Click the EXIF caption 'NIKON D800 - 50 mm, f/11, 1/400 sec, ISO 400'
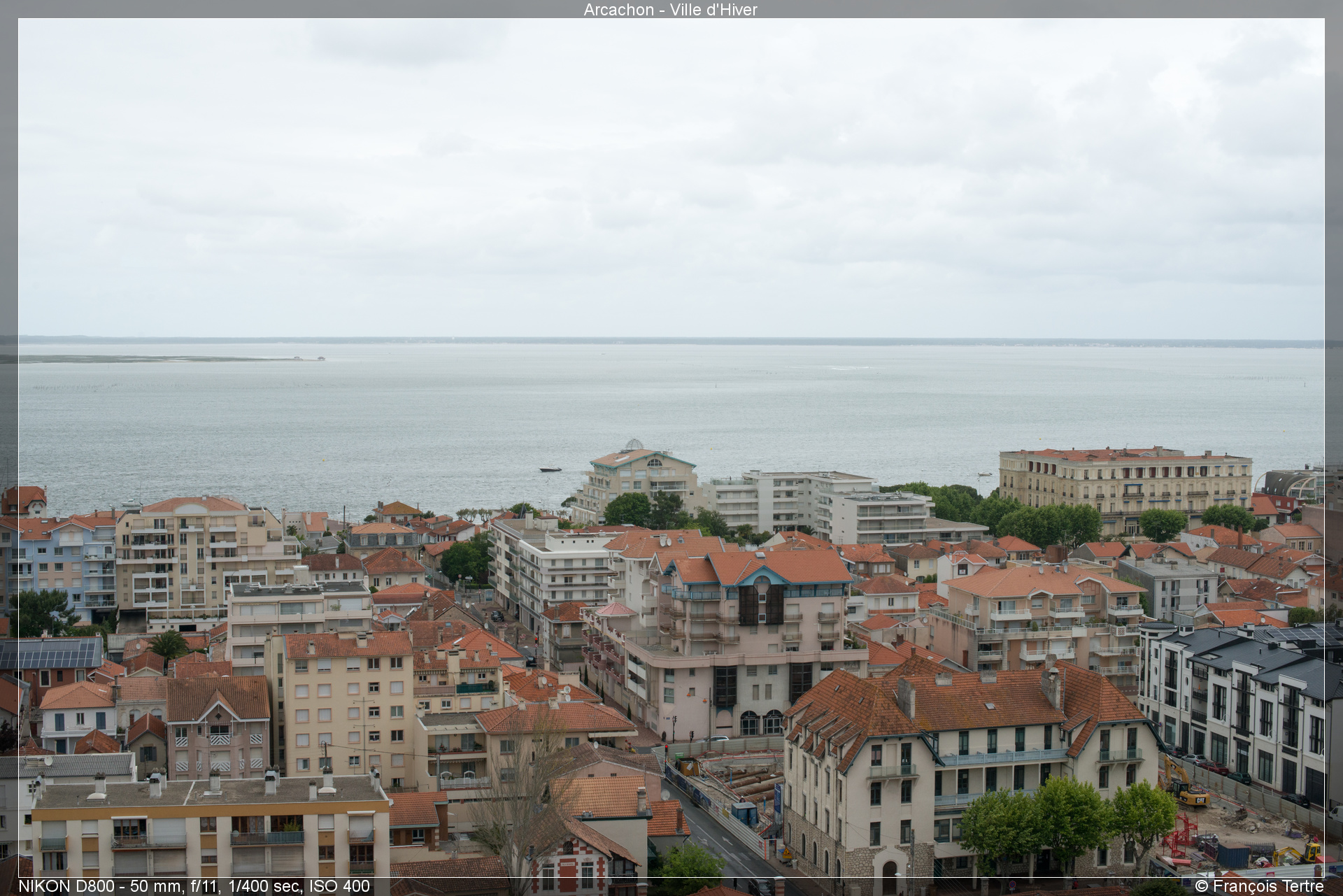This screenshot has width=1343, height=896. (x=194, y=886)
